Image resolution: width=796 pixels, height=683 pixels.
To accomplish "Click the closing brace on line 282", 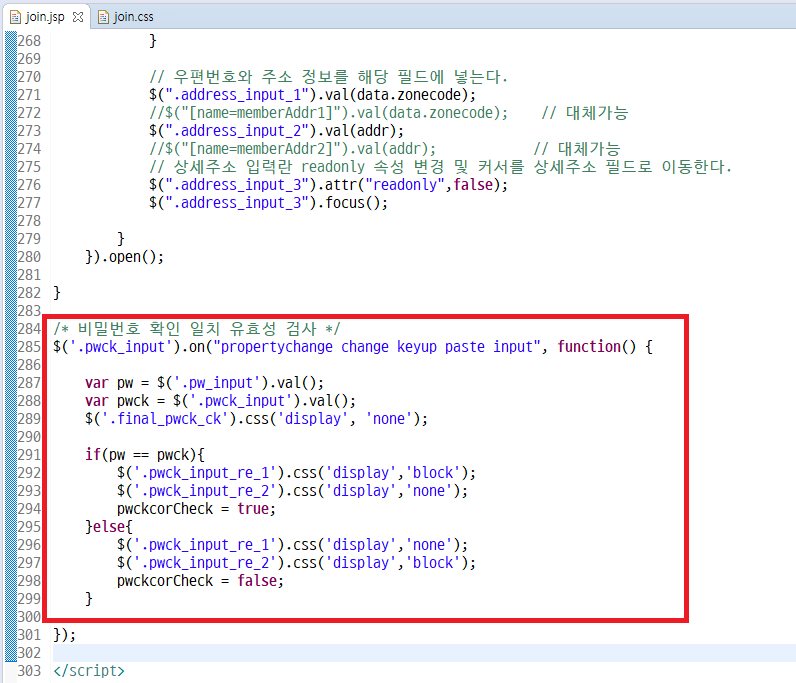I will [57, 293].
